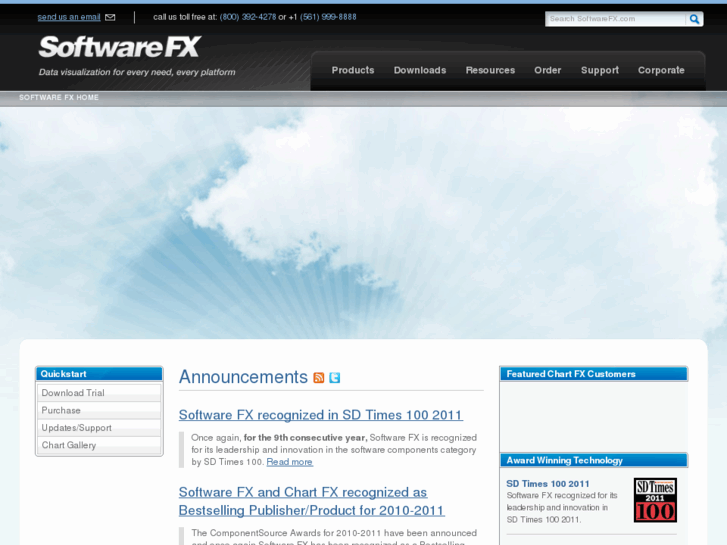The image size is (727, 545).
Task: Open the Twitter bird icon
Action: pyautogui.click(x=334, y=378)
